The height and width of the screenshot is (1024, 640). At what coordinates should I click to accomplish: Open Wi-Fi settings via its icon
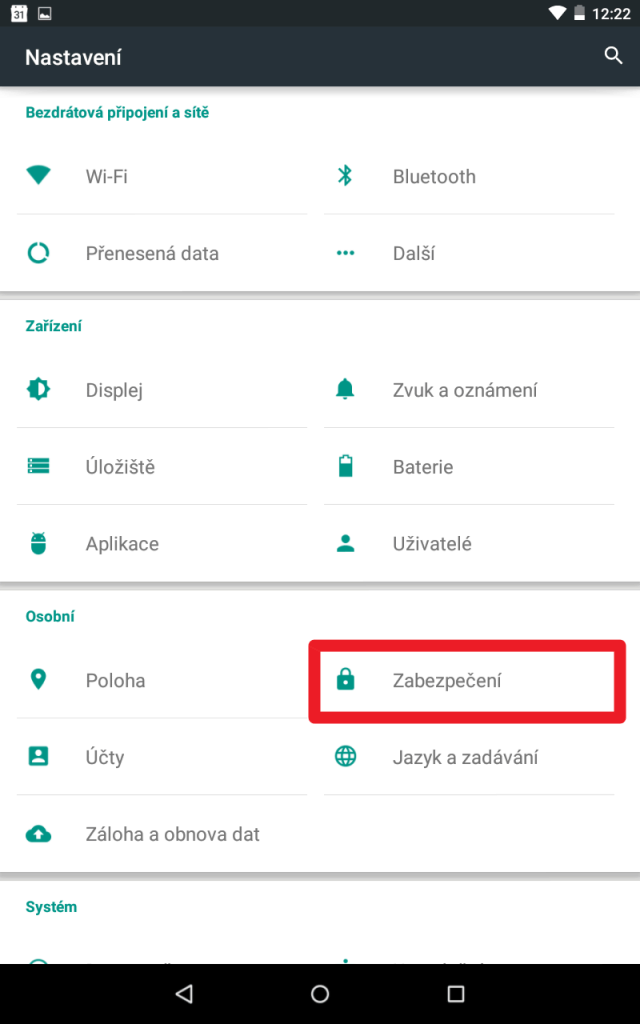pyautogui.click(x=39, y=175)
